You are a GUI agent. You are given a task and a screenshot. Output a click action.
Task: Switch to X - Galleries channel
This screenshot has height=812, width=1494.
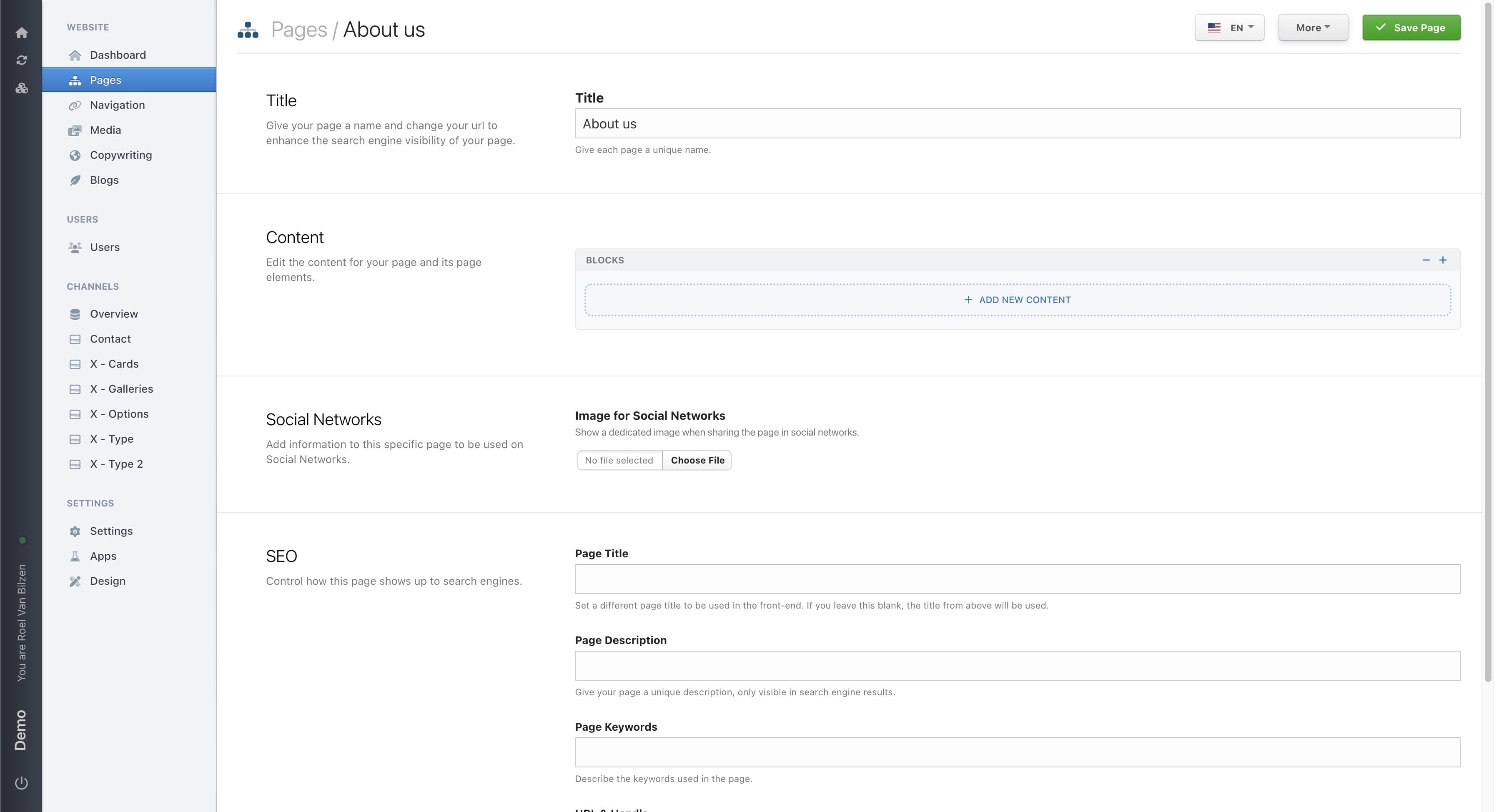[x=121, y=388]
